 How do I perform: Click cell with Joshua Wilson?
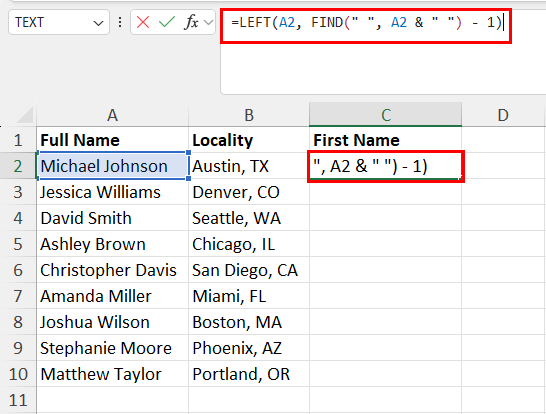(x=112, y=322)
